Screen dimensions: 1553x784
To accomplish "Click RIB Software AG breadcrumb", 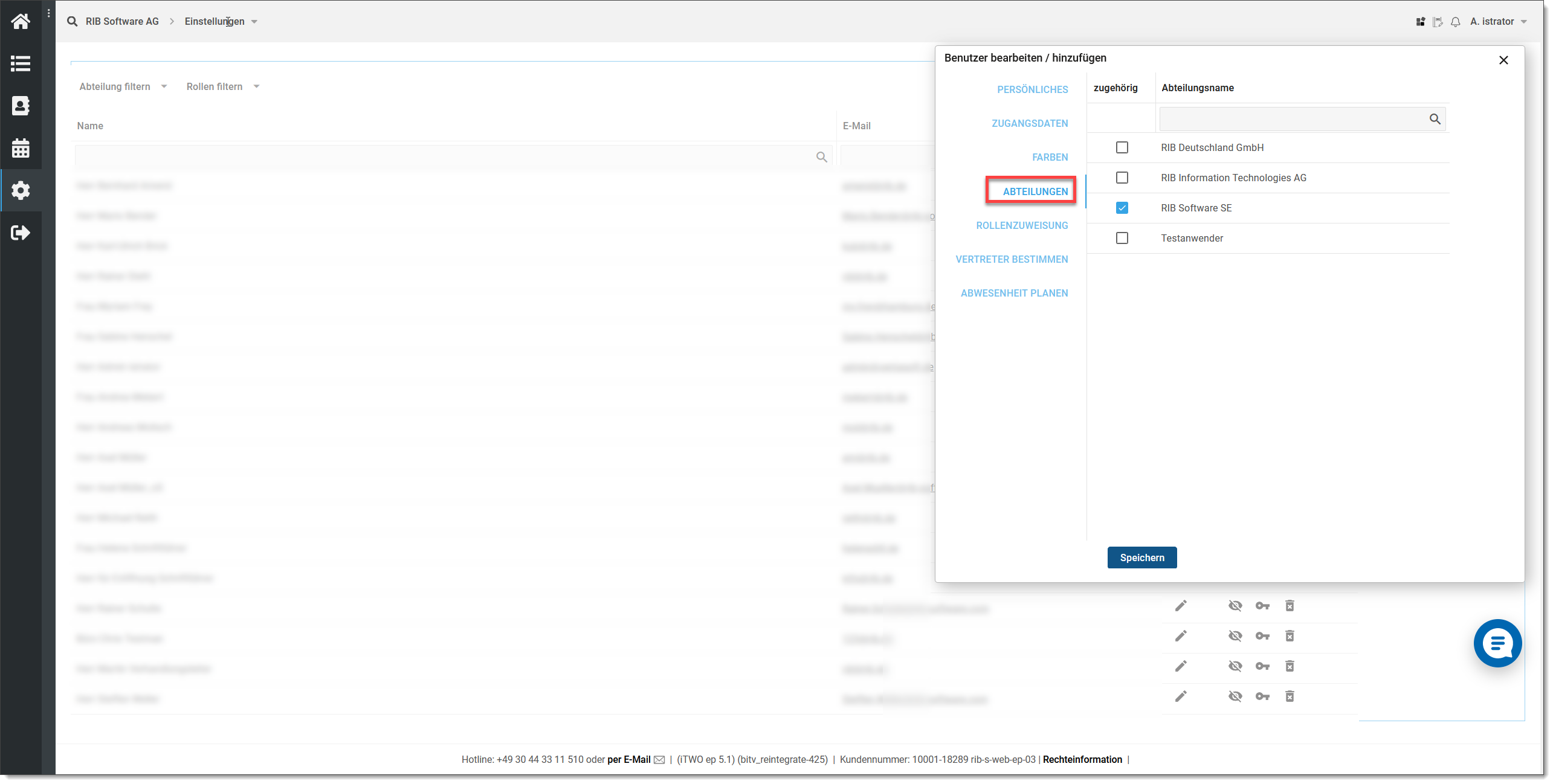I will click(x=122, y=21).
